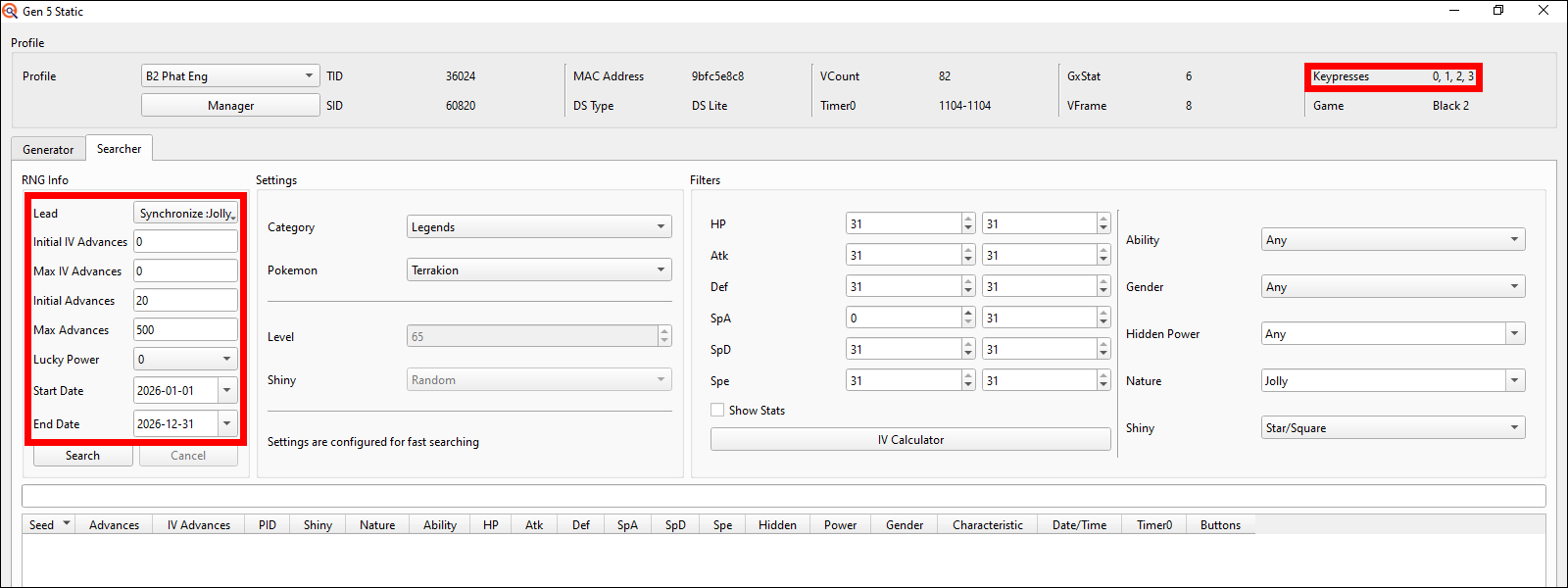Open the Gender filter dropdown
The width and height of the screenshot is (1568, 588).
click(1393, 286)
